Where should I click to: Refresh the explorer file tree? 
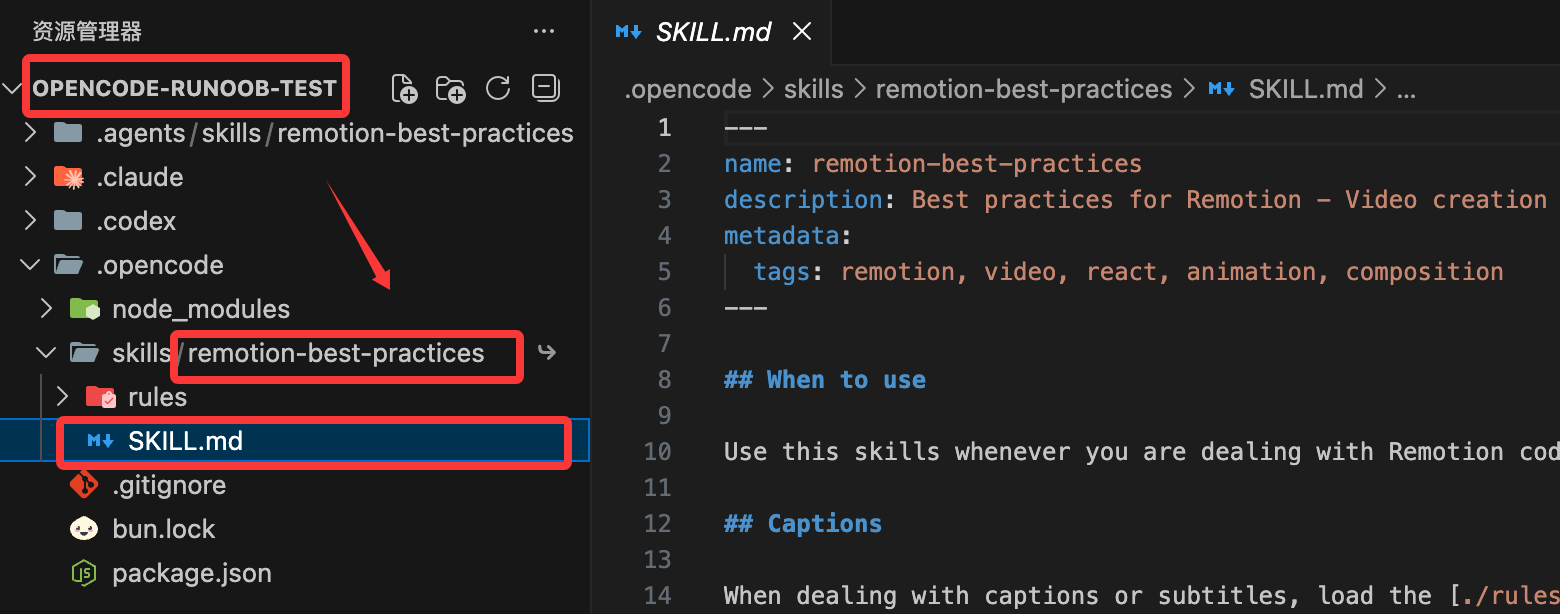point(498,89)
